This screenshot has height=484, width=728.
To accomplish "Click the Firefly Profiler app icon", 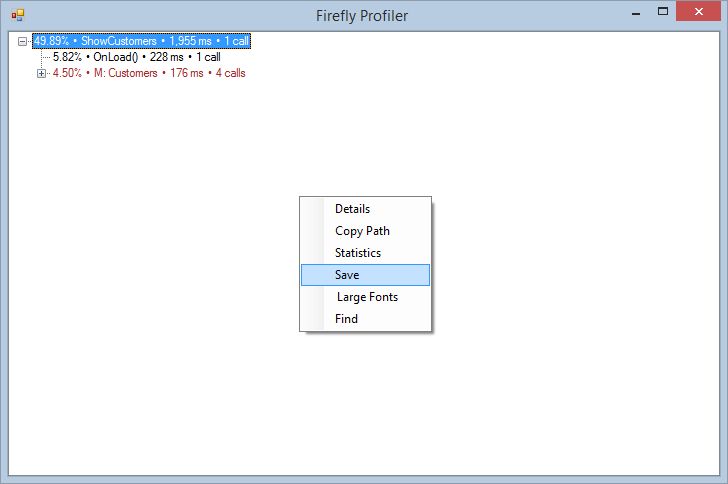I will tap(18, 15).
